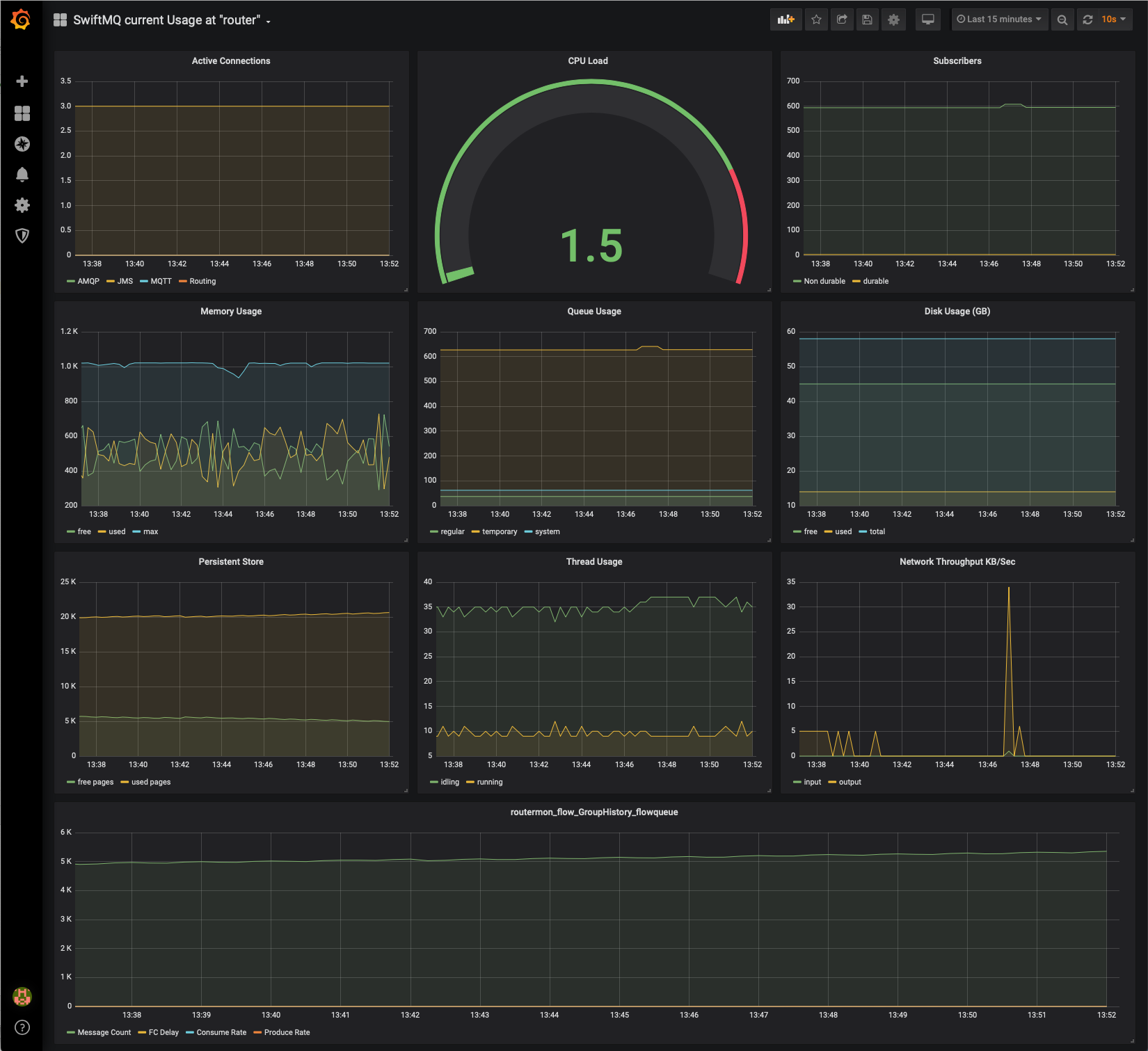Toggle AMQP series in Active Connections legend
1148x1051 pixels.
(x=88, y=281)
